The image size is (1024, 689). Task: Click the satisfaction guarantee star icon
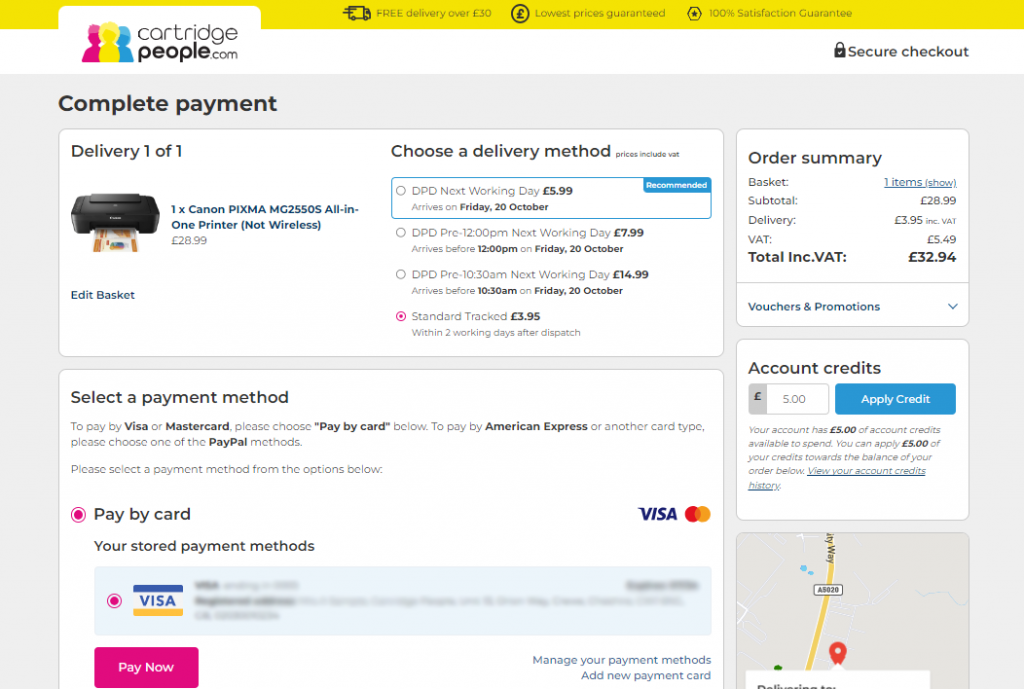point(694,13)
